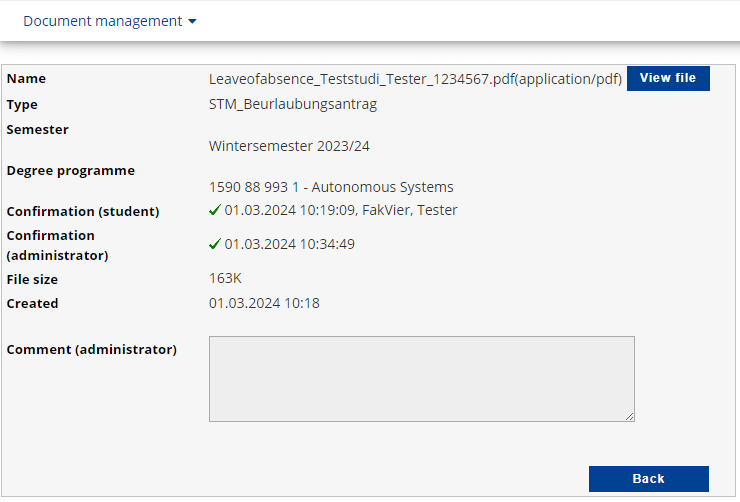740x502 pixels.
Task: Click inside the Comment (administrator) text area
Action: (x=421, y=379)
